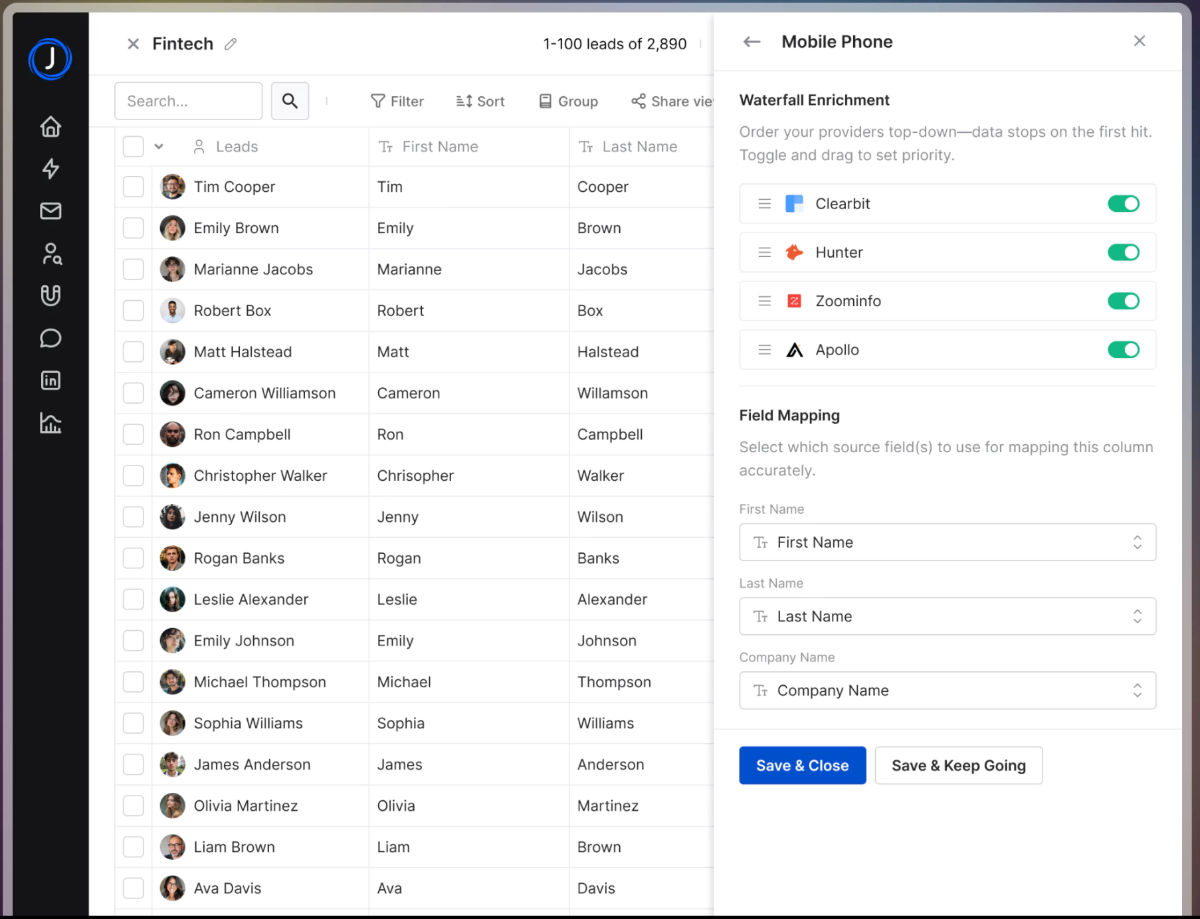Go back using the Mobile Phone arrow
This screenshot has height=919, width=1200.
click(x=752, y=42)
